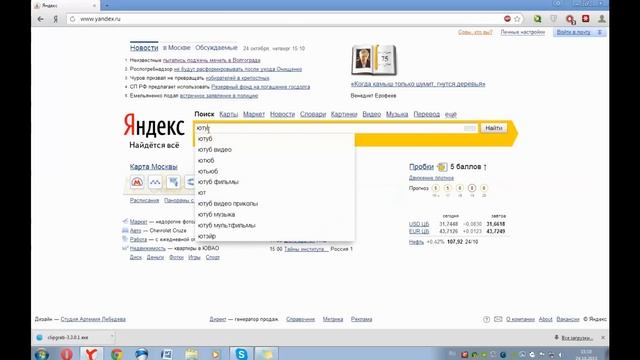The height and width of the screenshot is (360, 640).
Task: Go back with the browser back arrow
Action: [x=40, y=19]
